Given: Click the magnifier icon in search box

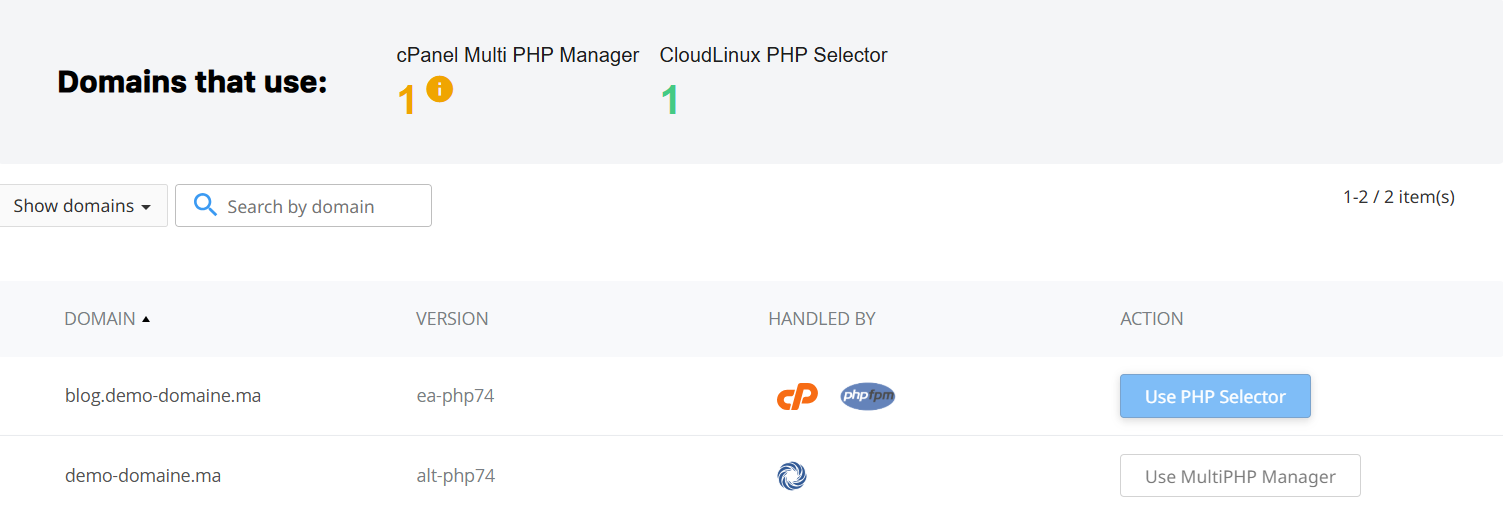Looking at the screenshot, I should (205, 206).
